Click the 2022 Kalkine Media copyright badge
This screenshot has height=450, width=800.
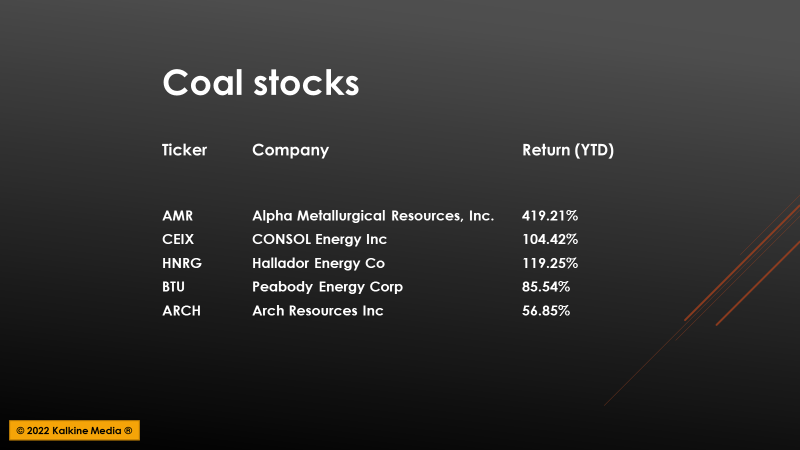click(x=74, y=430)
